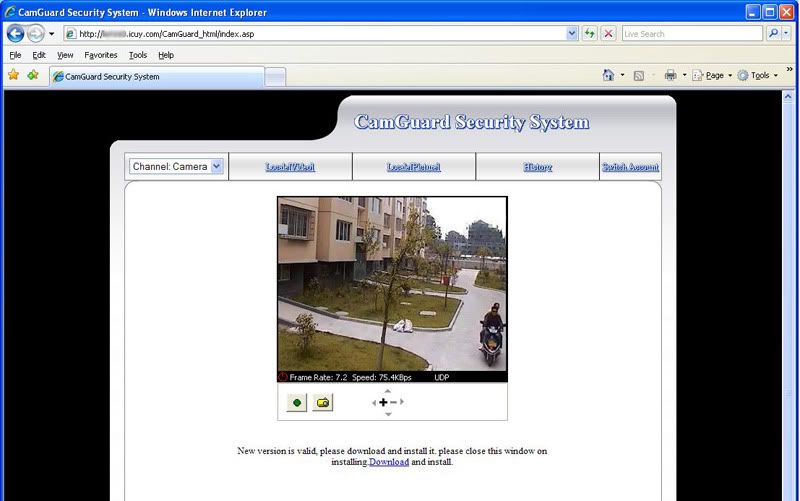Click the Frame Rate: 7.2 status text
Screen dimensions: 800x501
point(318,378)
